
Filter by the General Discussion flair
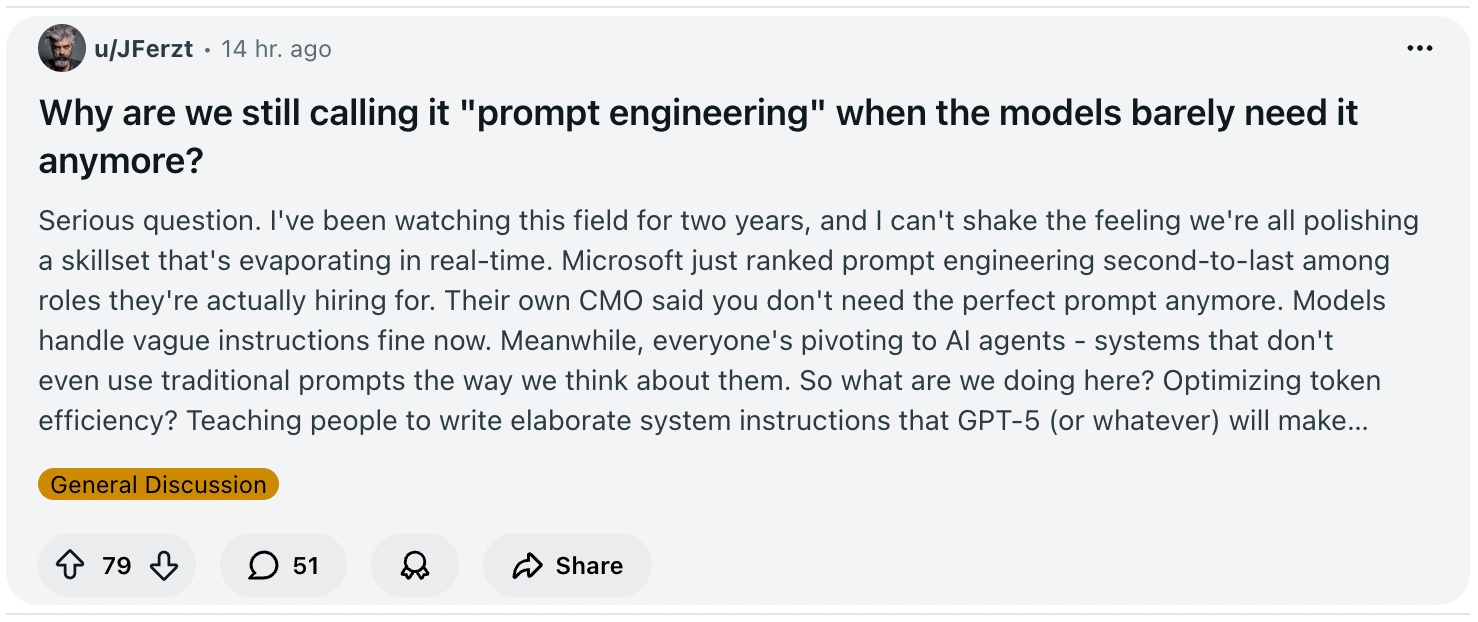(158, 485)
